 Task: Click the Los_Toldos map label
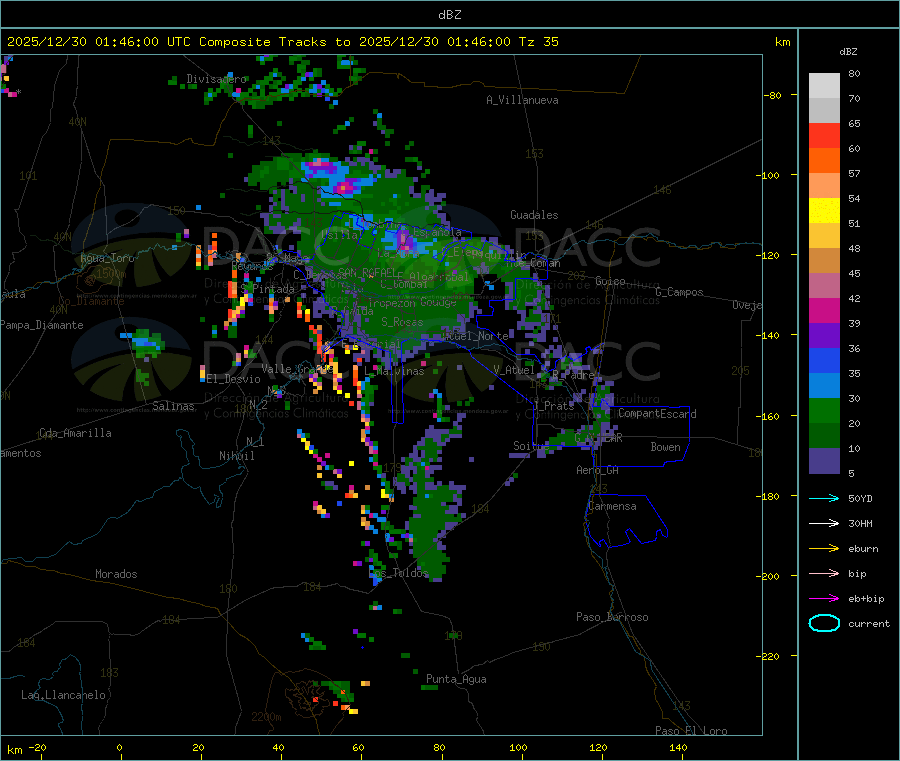tap(398, 573)
